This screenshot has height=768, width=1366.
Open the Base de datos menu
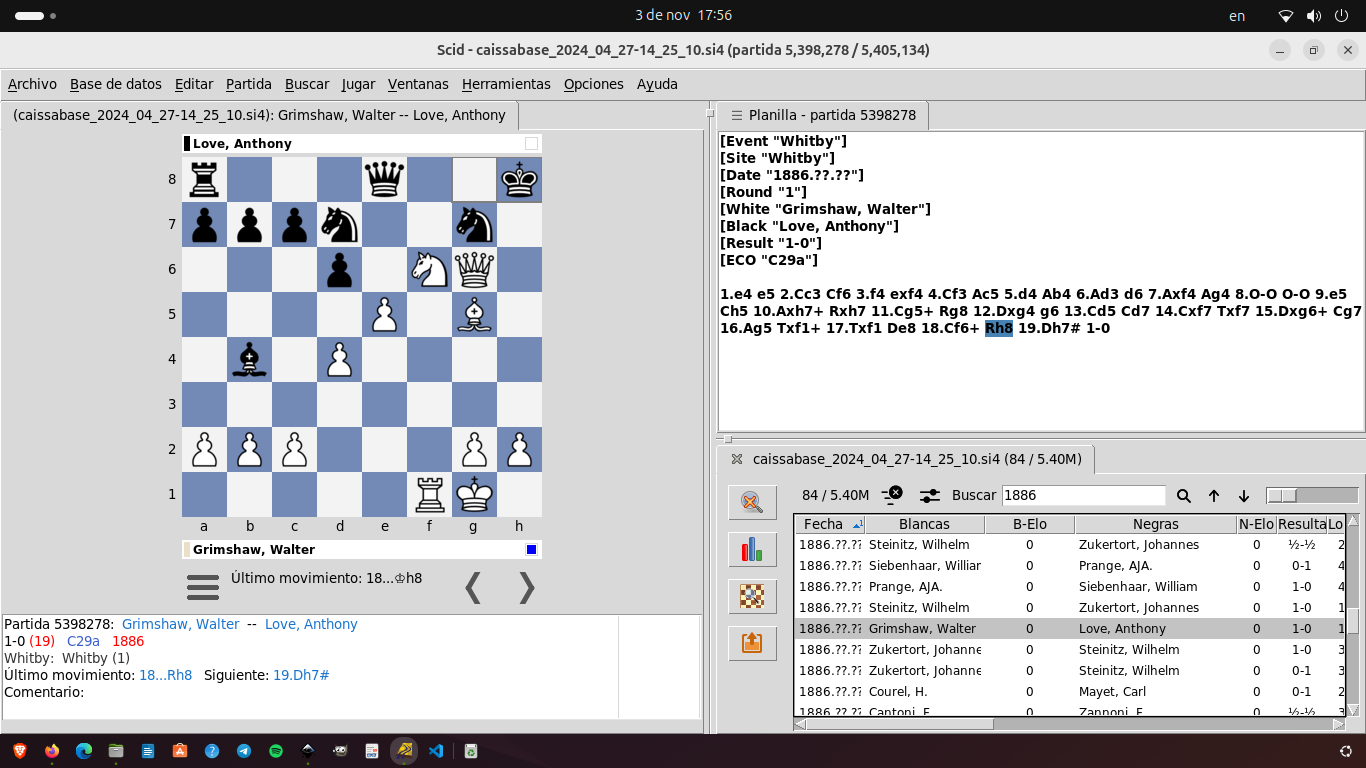(x=116, y=84)
